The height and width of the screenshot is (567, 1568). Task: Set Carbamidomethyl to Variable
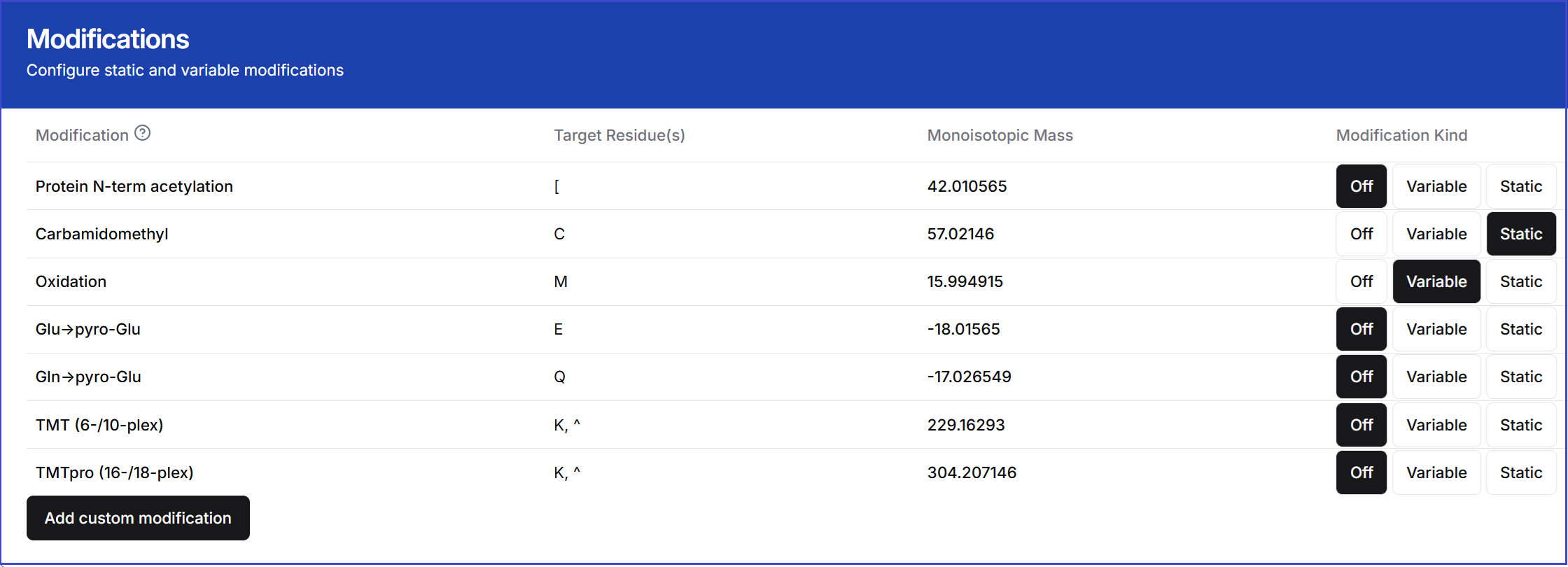tap(1436, 234)
